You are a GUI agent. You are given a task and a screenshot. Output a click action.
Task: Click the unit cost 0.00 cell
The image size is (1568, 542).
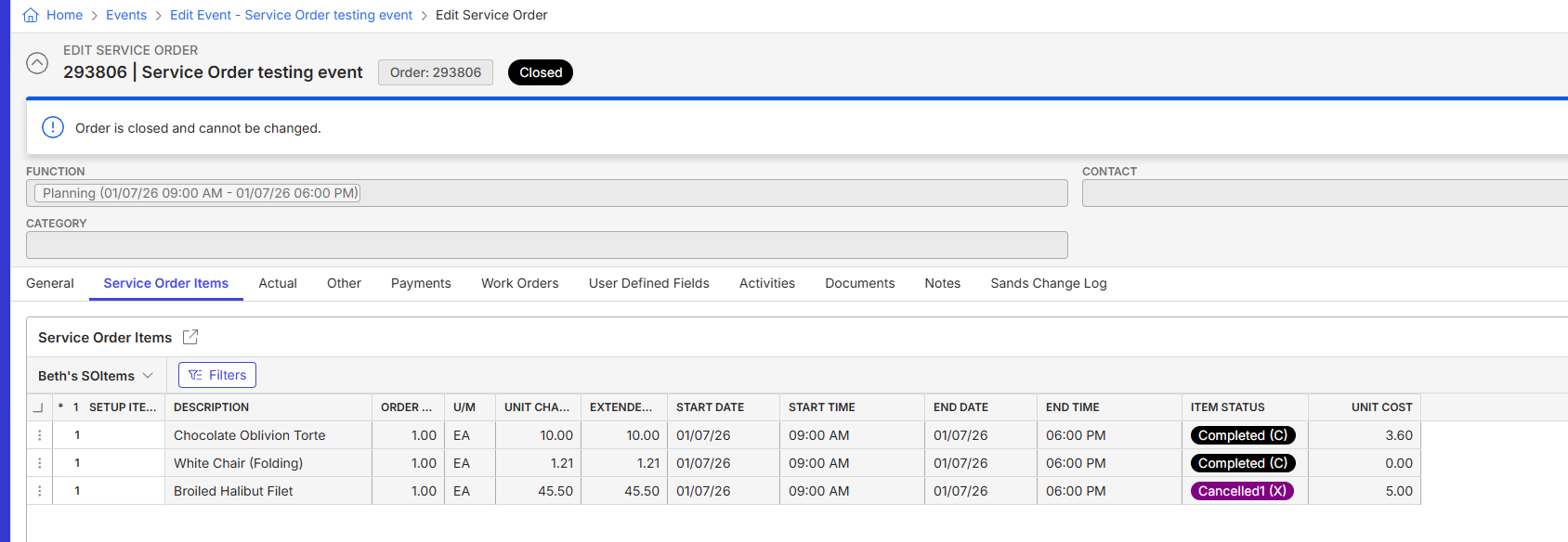point(1365,463)
